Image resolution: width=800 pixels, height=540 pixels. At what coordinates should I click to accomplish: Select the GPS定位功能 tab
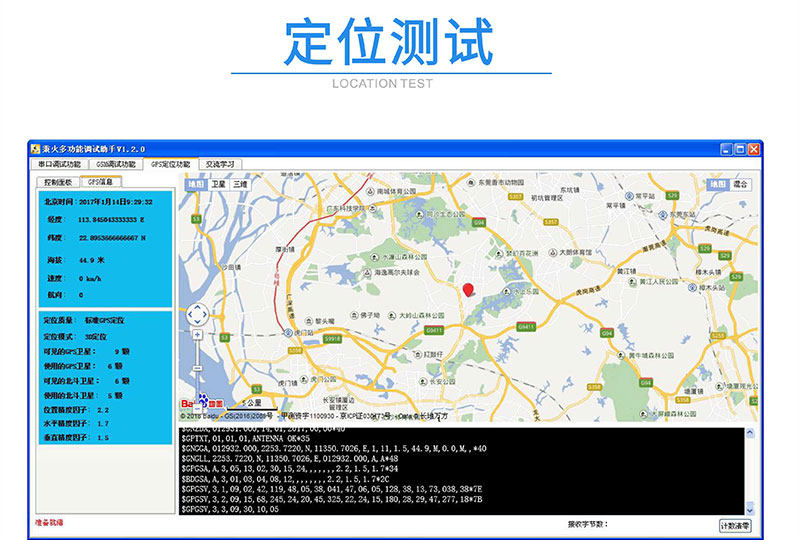170,164
